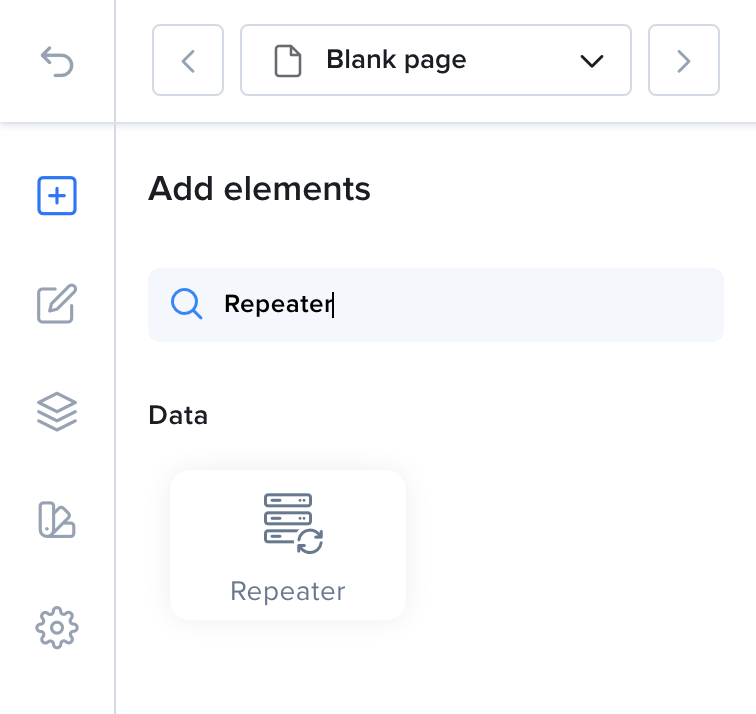756x714 pixels.
Task: Select the edit pencil sidebar icon
Action: (57, 304)
